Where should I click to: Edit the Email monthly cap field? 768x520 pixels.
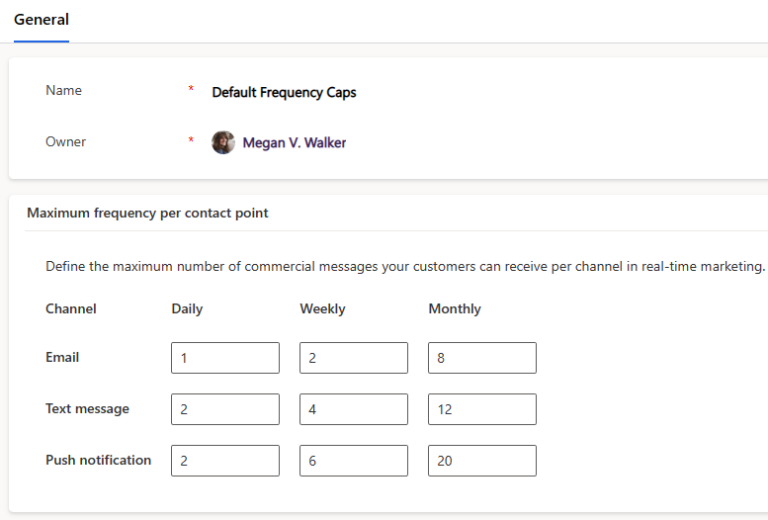[482, 358]
